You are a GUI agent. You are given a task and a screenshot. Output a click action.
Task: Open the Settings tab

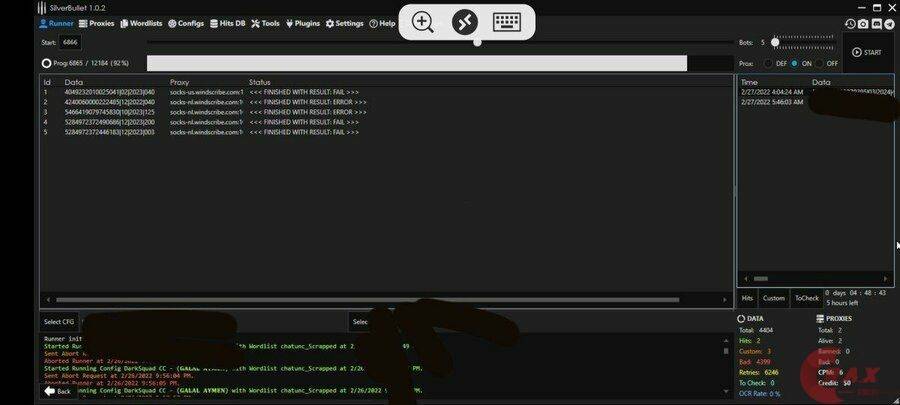pyautogui.click(x=344, y=24)
